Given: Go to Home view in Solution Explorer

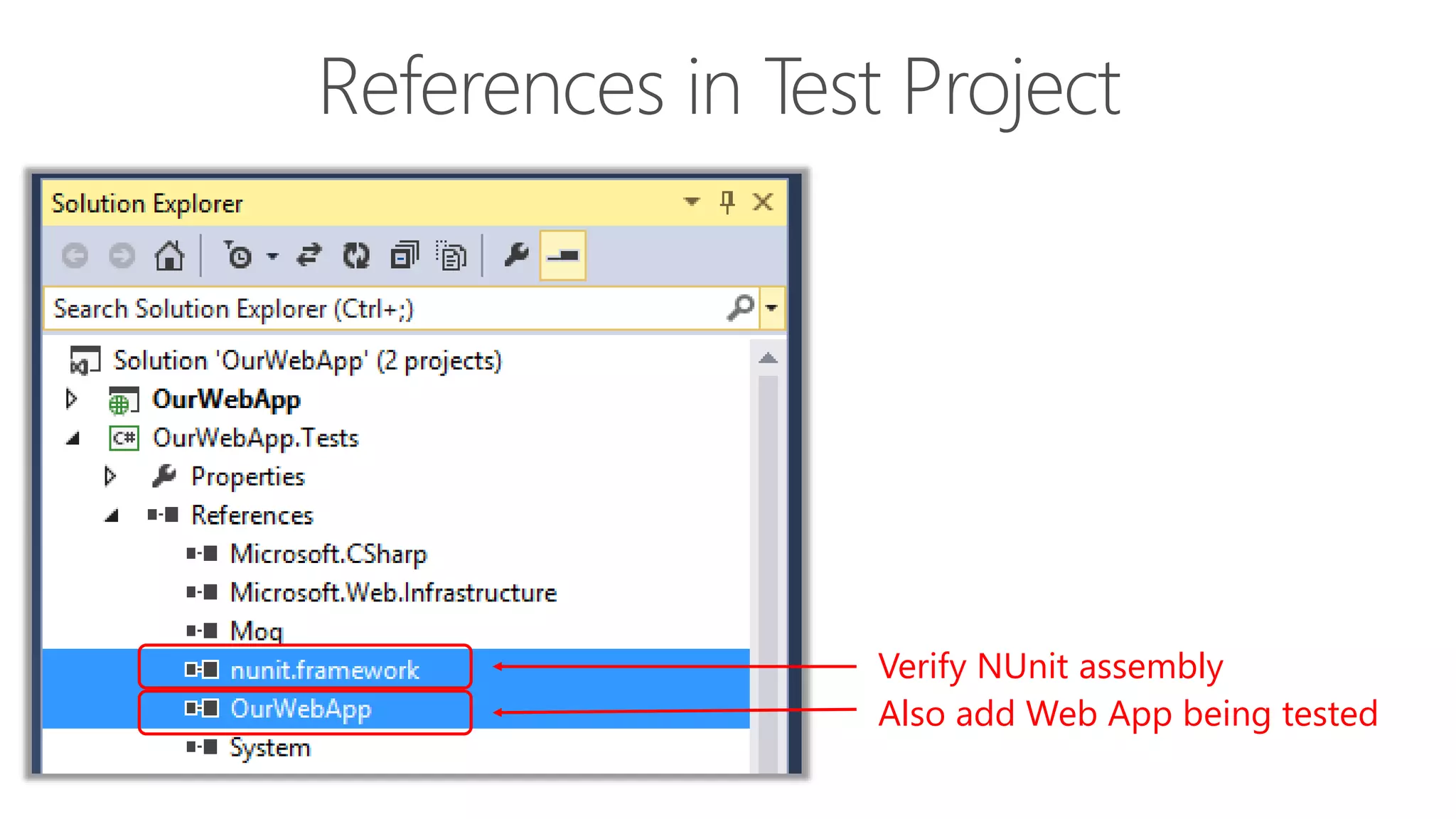Looking at the screenshot, I should click(169, 255).
